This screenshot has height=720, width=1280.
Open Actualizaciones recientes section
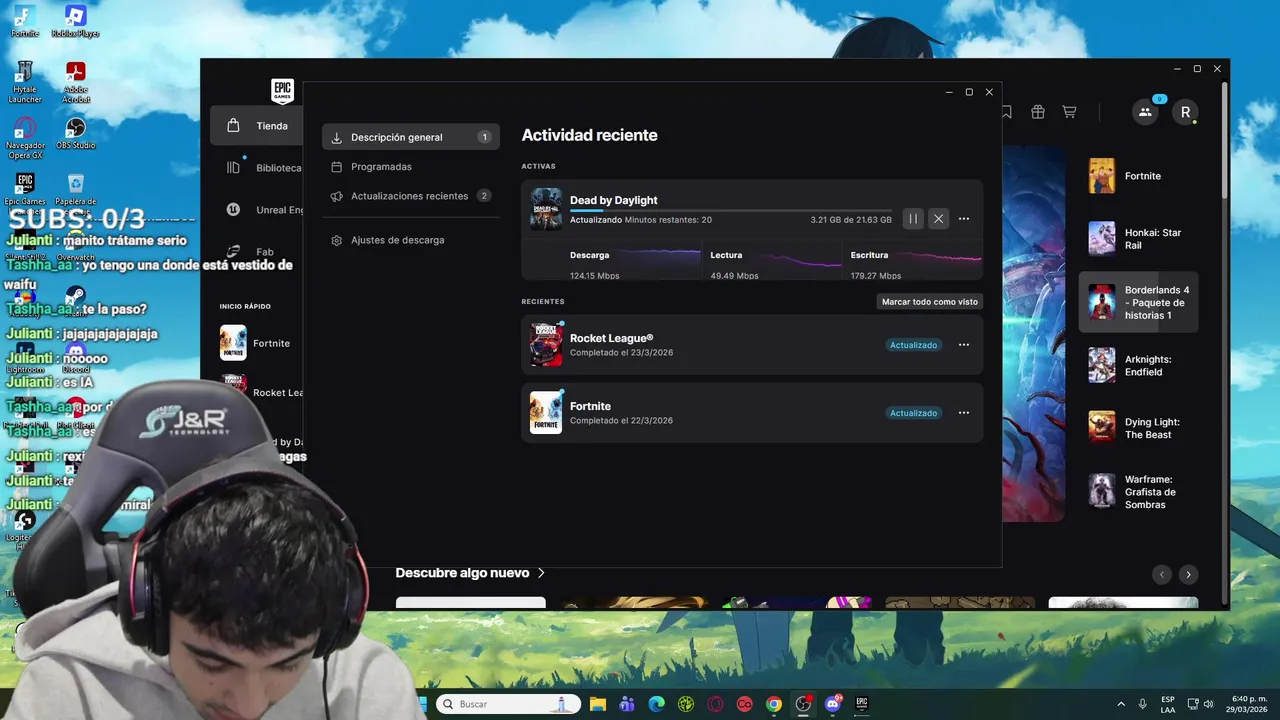pos(411,196)
